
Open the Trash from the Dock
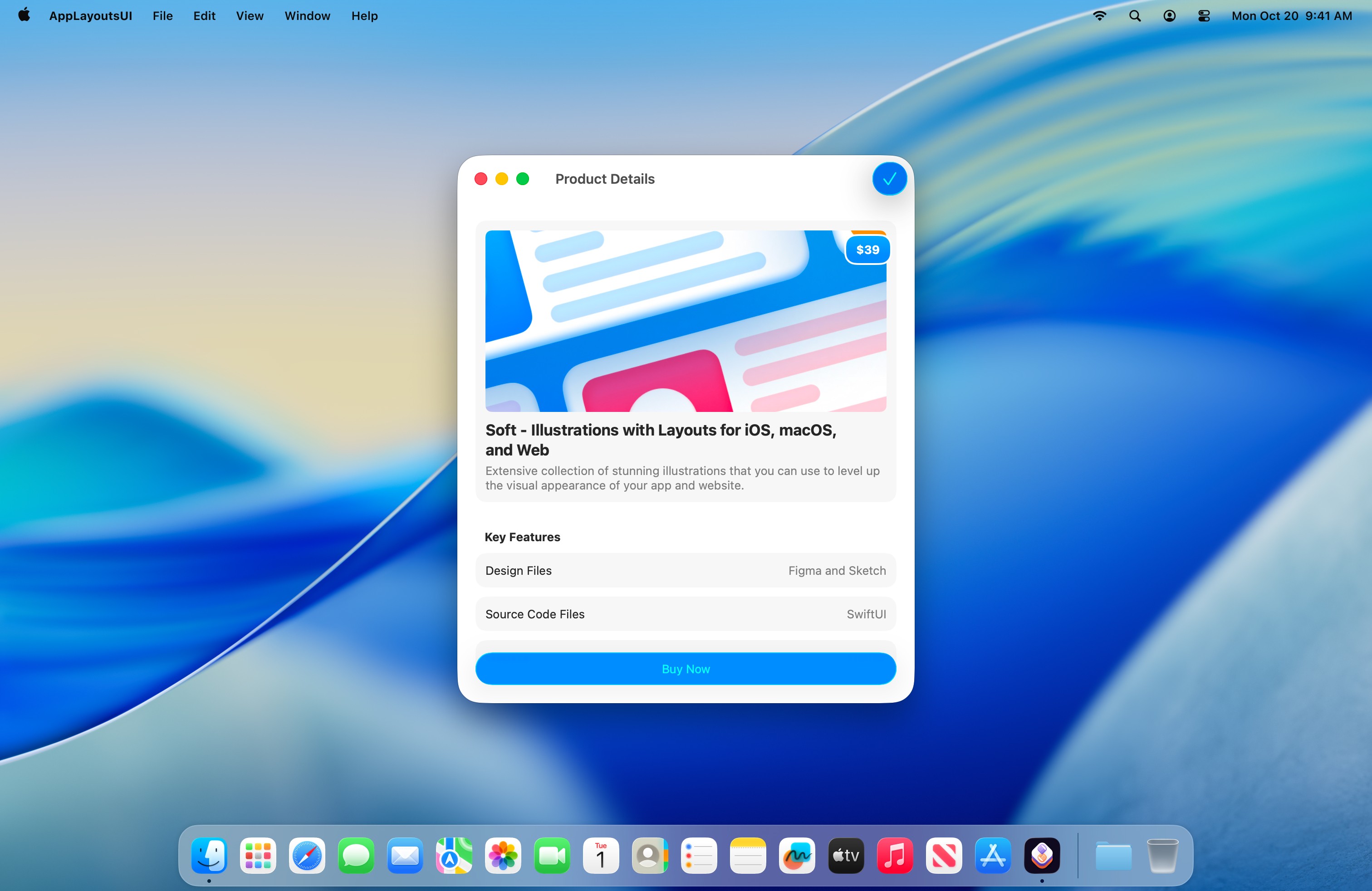[x=1162, y=855]
